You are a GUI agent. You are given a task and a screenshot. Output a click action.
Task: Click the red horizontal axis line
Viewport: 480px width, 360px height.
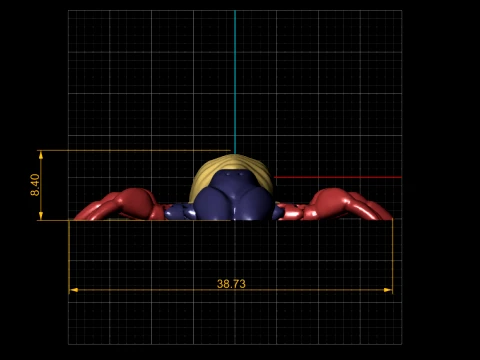(x=338, y=177)
